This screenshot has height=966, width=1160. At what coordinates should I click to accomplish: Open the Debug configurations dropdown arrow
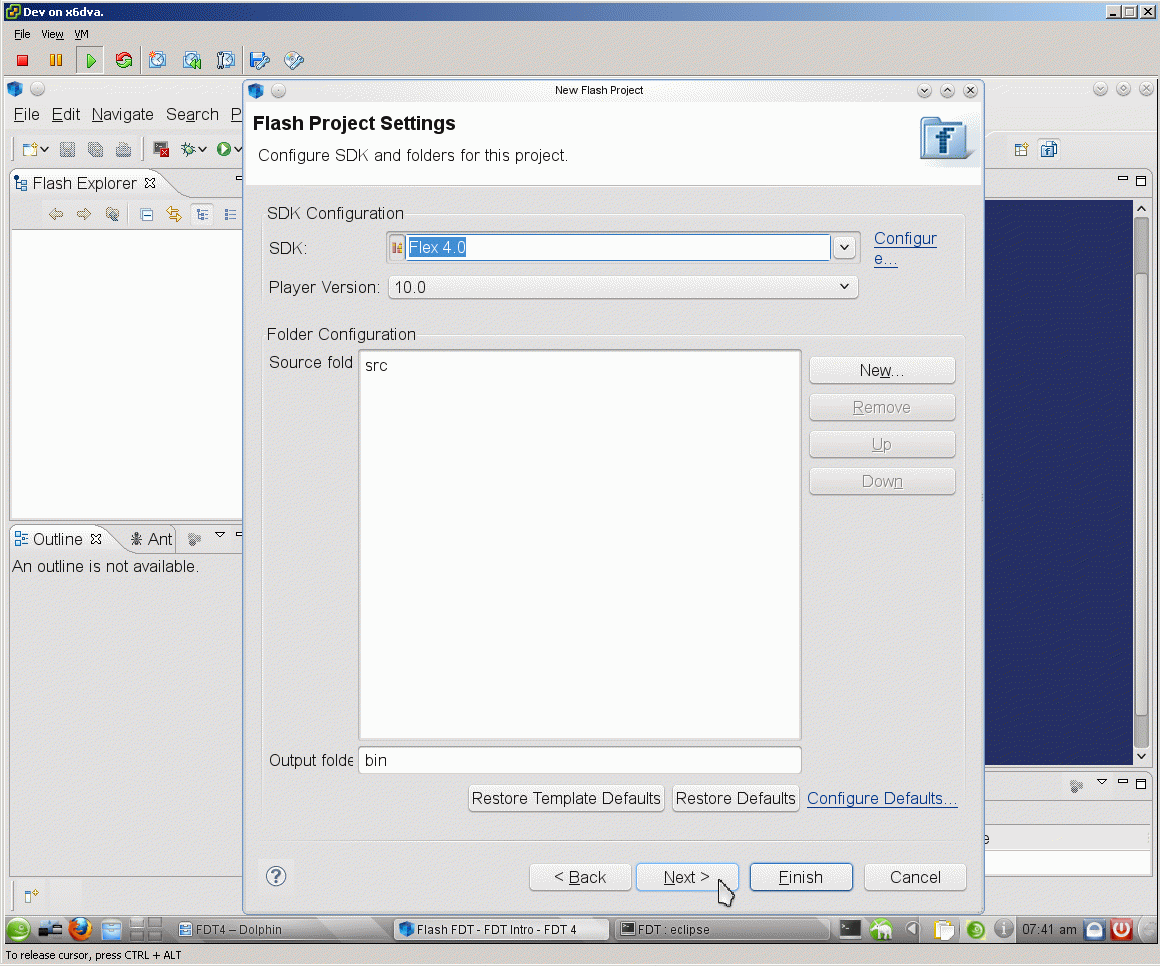click(x=203, y=149)
